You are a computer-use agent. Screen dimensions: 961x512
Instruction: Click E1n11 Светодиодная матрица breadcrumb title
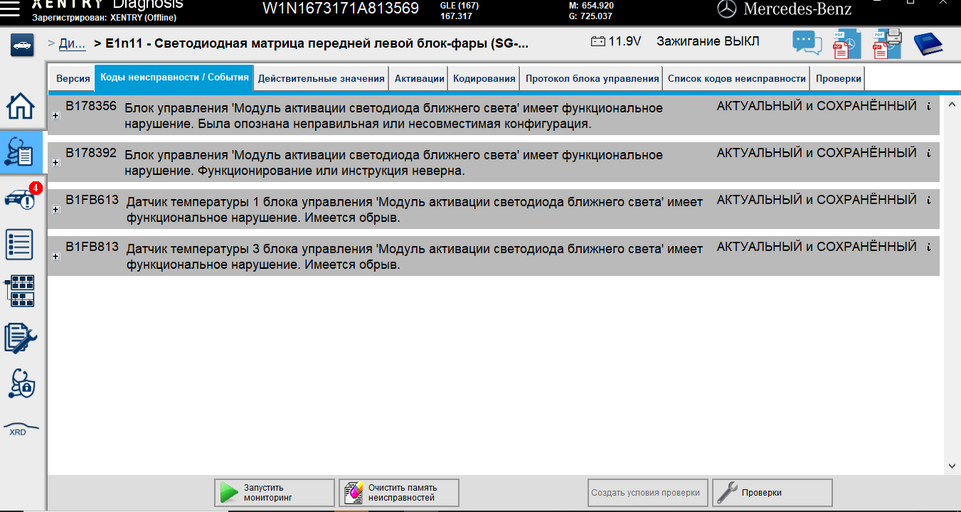[x=316, y=44]
